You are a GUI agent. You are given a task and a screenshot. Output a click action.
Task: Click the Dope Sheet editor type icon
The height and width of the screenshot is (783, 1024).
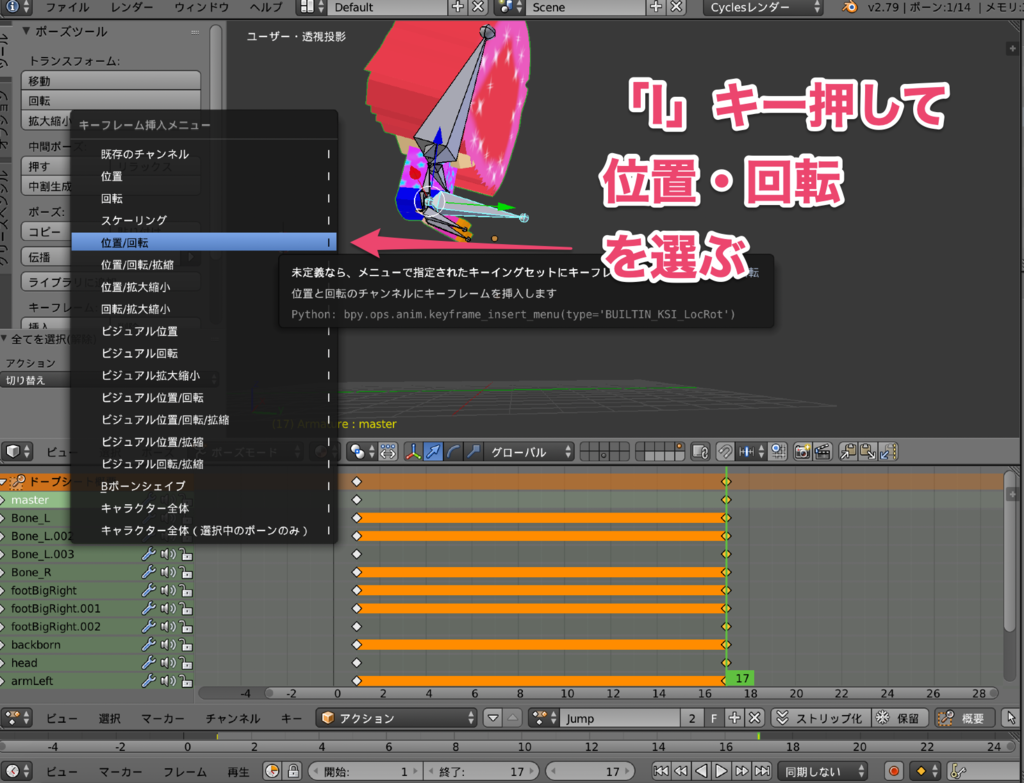pos(14,718)
